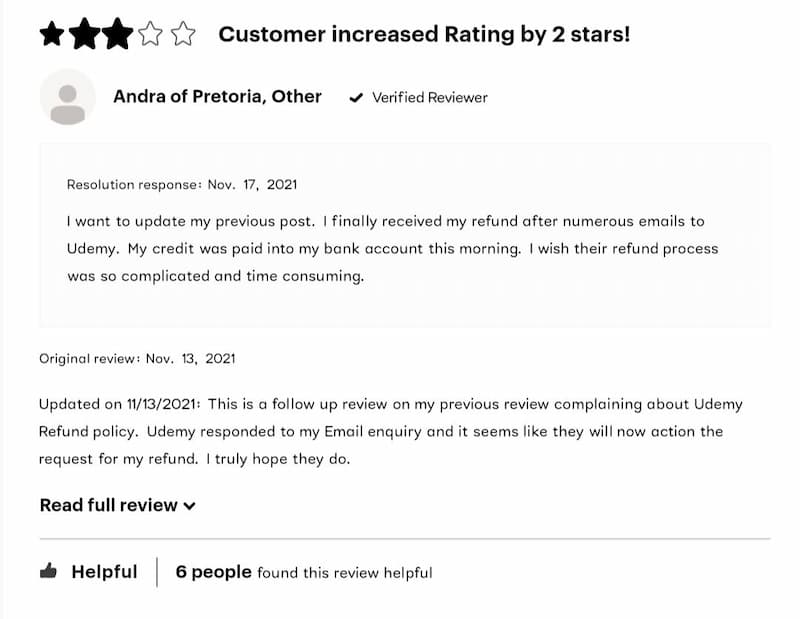Image resolution: width=800 pixels, height=619 pixels.
Task: Open the Read full review text
Action: point(109,505)
